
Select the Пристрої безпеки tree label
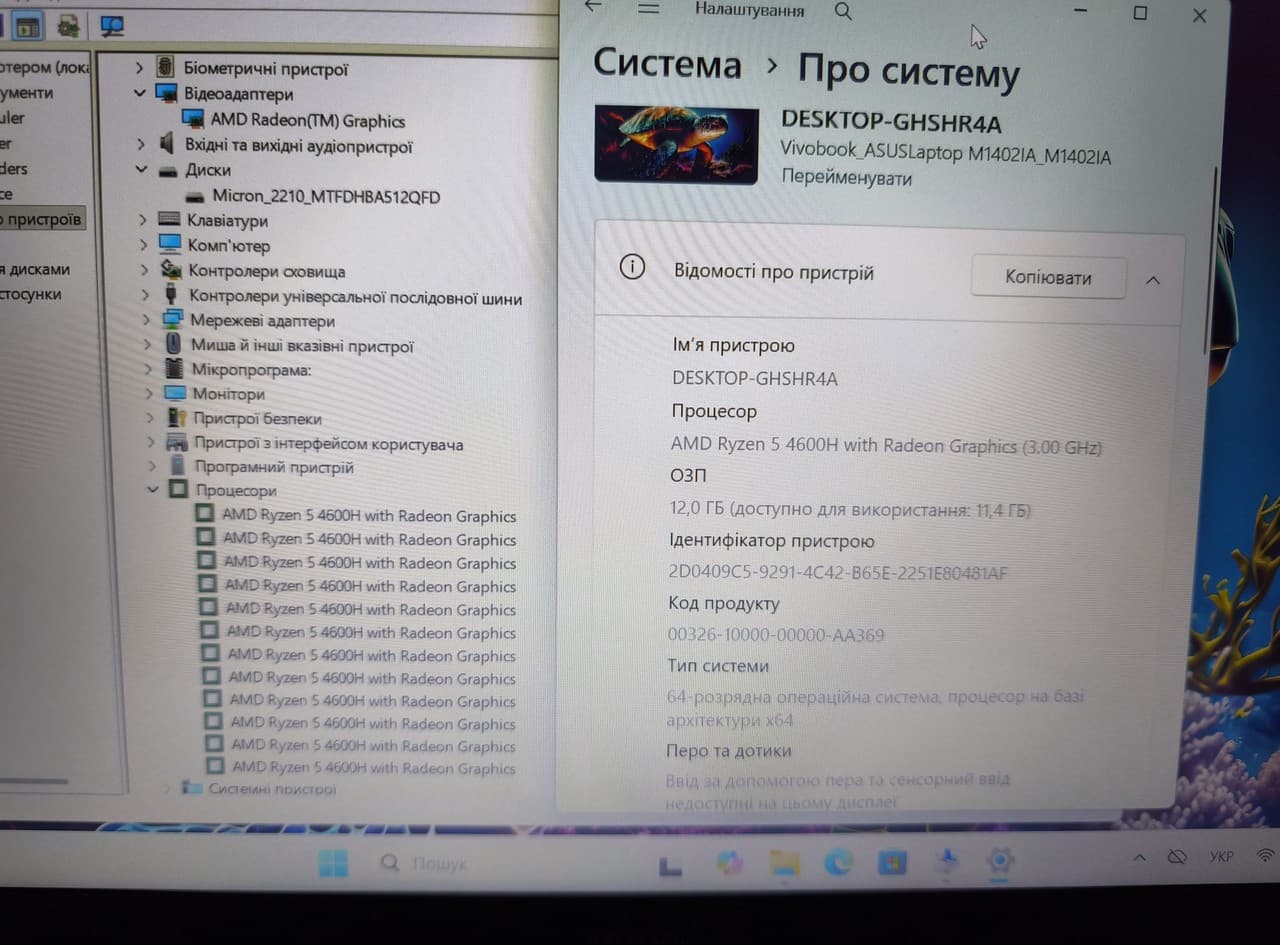tap(257, 418)
